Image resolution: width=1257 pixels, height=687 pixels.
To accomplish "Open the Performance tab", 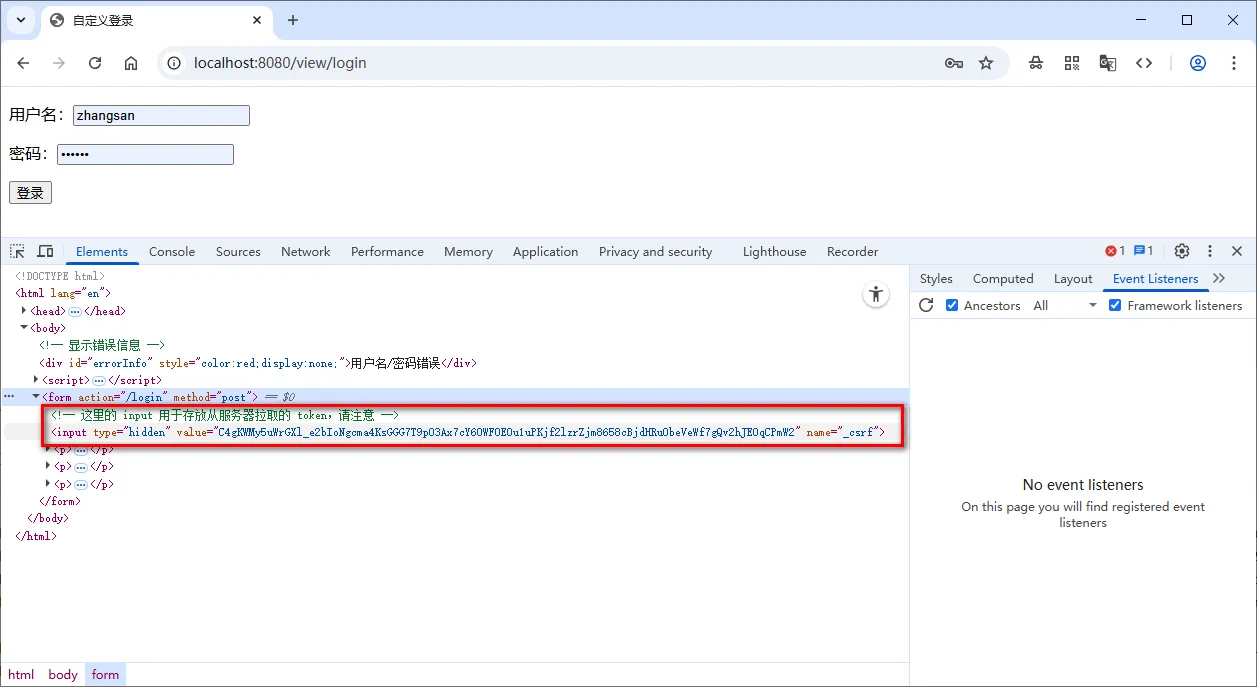I will click(387, 251).
